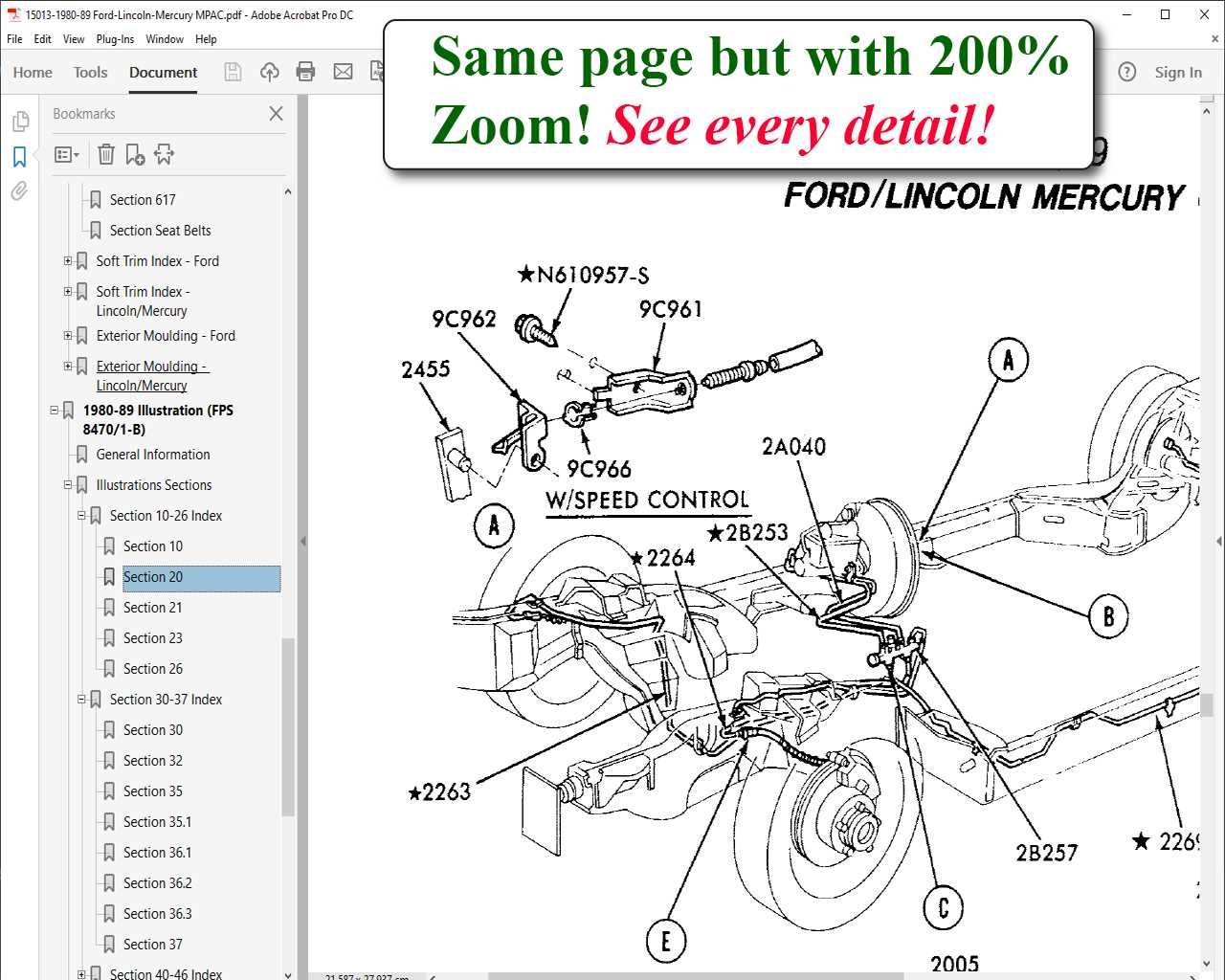Click bookmark icon beside Section 35.1
The height and width of the screenshot is (980, 1225).
pyautogui.click(x=109, y=821)
